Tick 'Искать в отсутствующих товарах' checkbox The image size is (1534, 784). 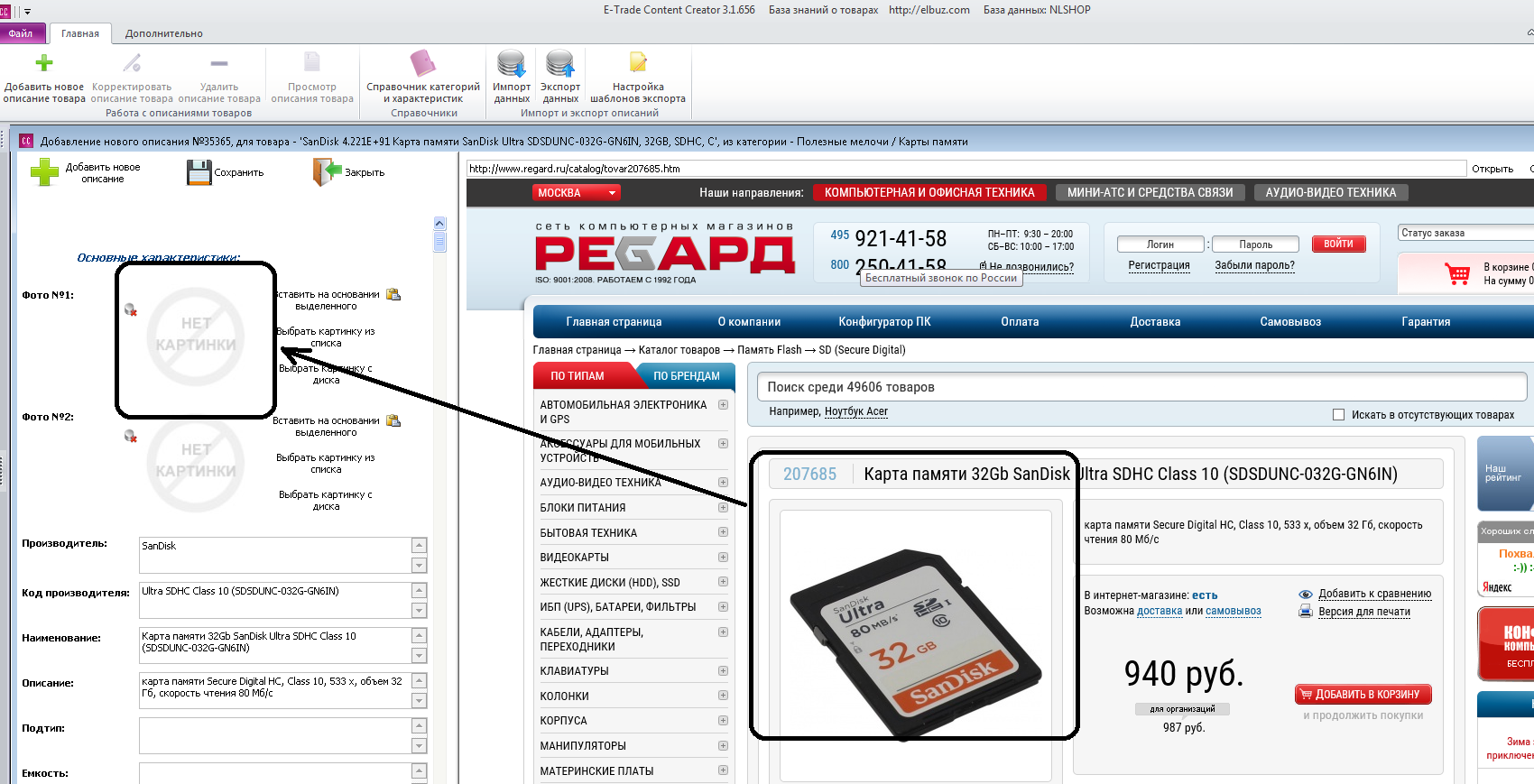coord(1338,415)
